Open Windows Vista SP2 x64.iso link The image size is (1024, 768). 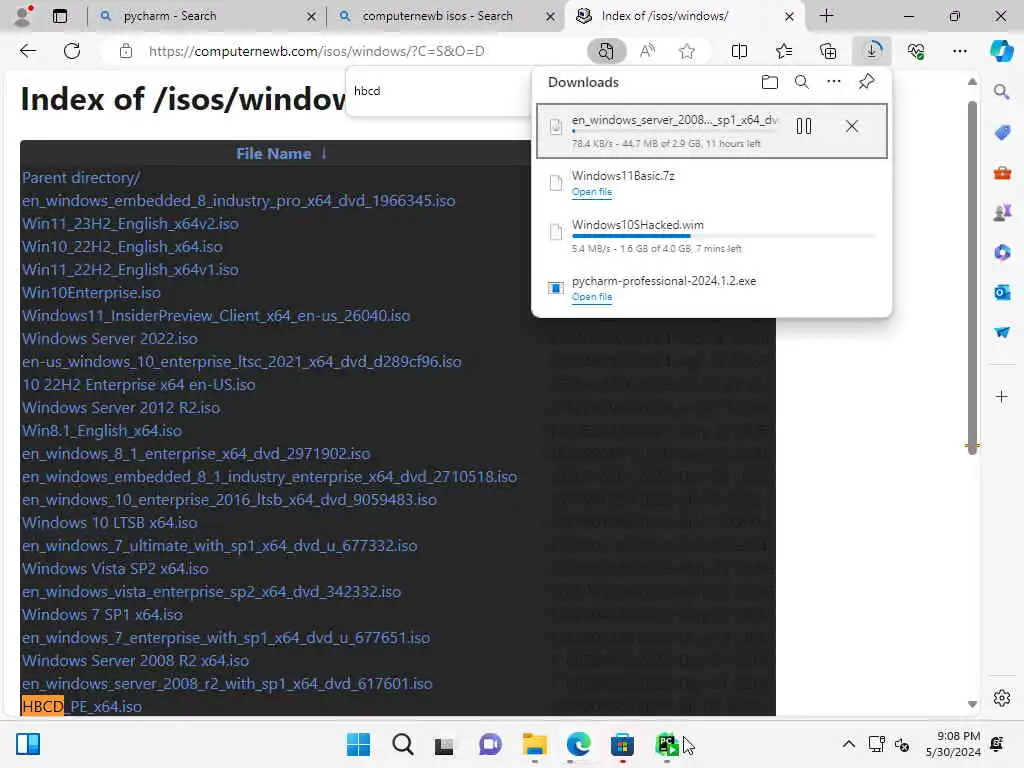click(115, 568)
